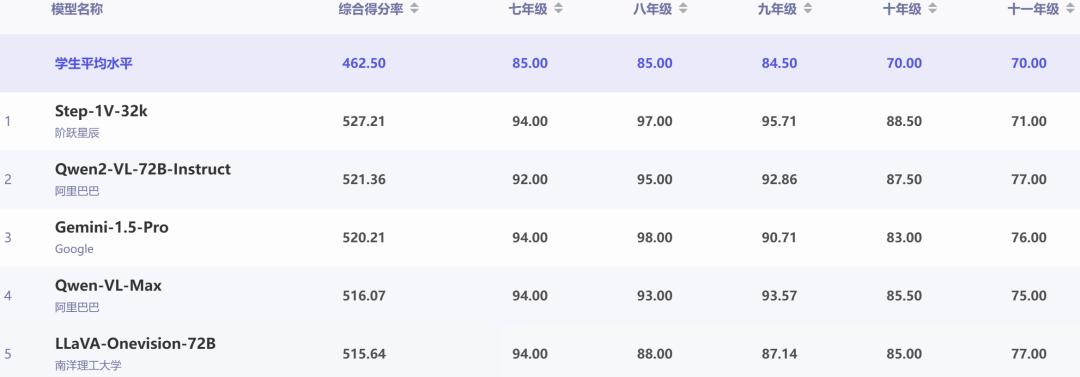Open the Step-1V-32k model entry
Screen dimensions: 1080x377
click(101, 112)
